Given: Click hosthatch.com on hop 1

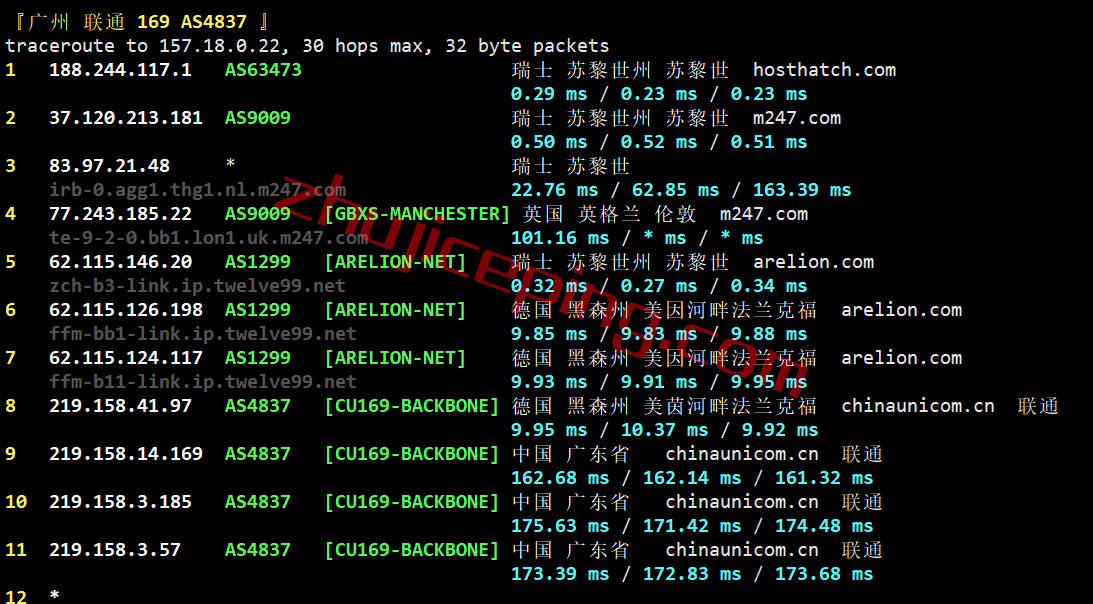Looking at the screenshot, I should 824,70.
